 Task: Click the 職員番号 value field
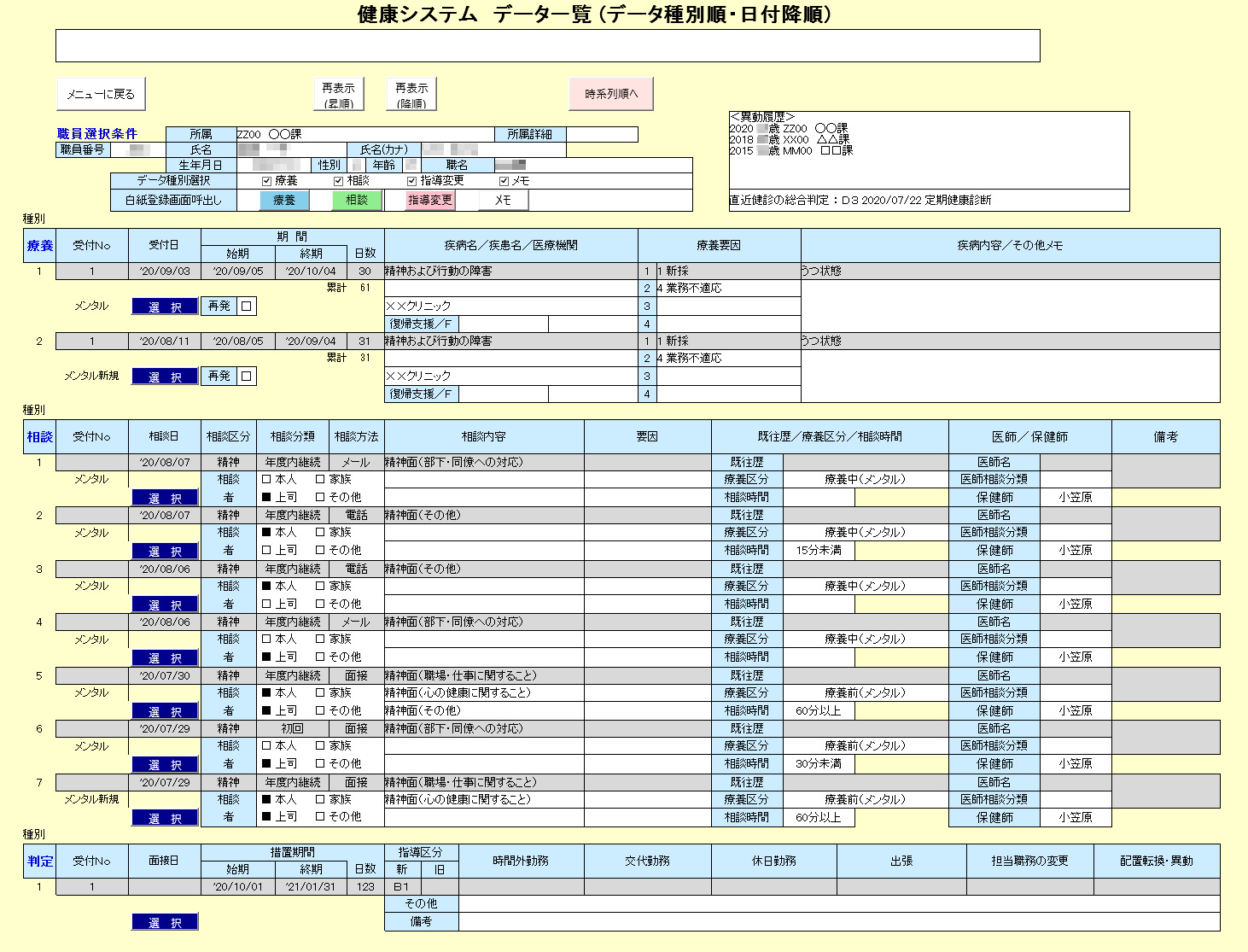[137, 149]
